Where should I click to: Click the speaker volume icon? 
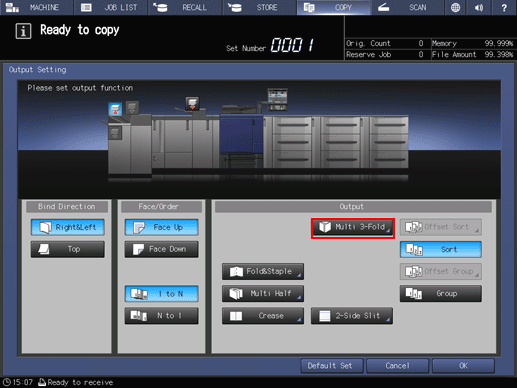(x=479, y=7)
